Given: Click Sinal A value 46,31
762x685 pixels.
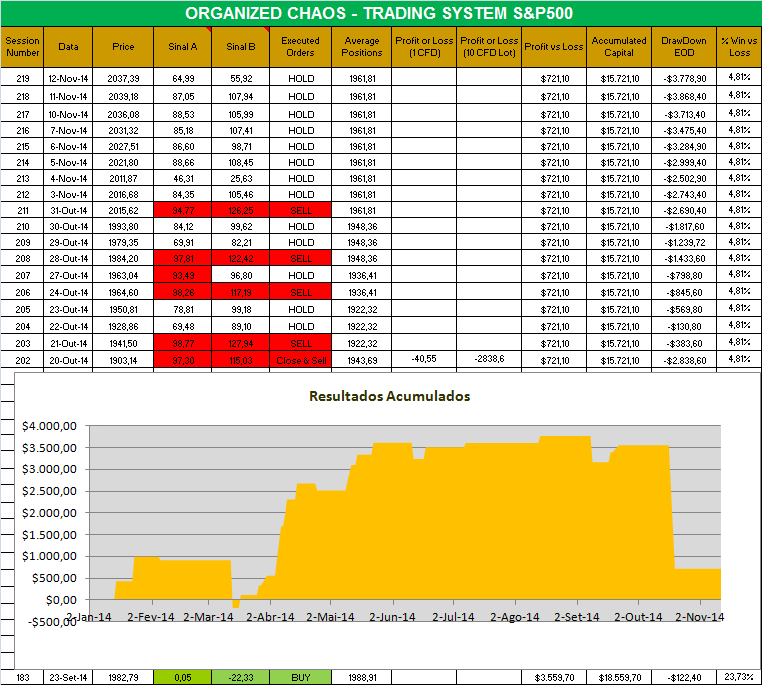Looking at the screenshot, I should [183, 178].
